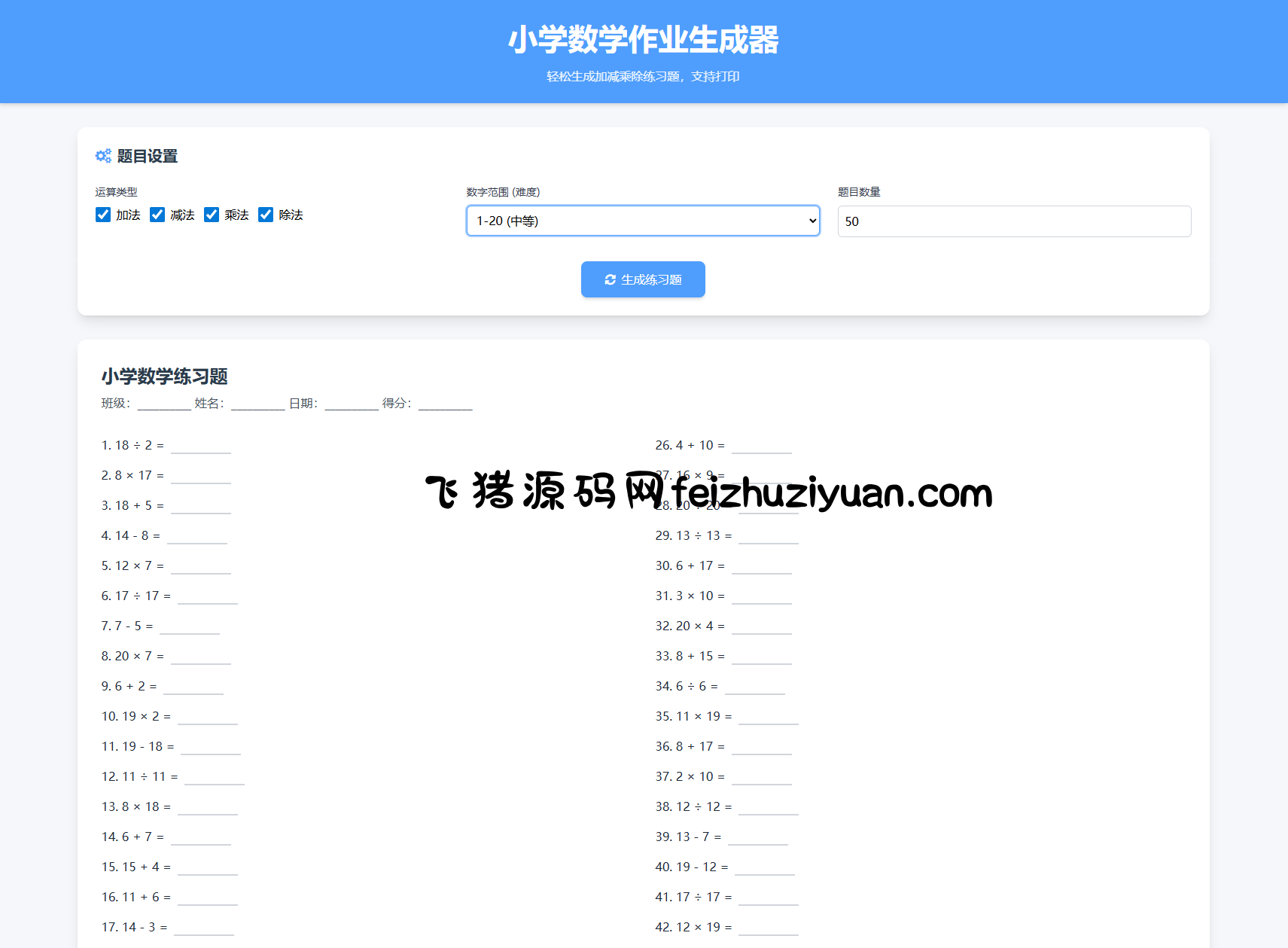Click the answer blank for 18 ÷ 2

pos(201,447)
